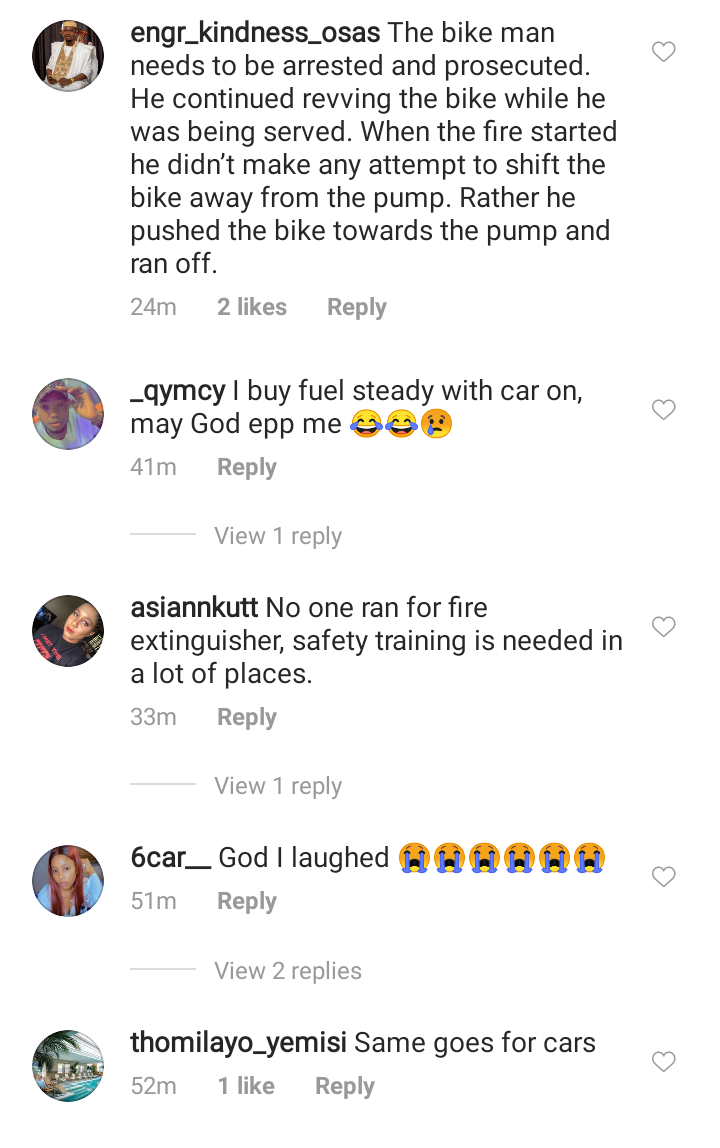The image size is (720, 1148).
Task: Tap heart next to 6car__ comment
Action: pos(664,877)
